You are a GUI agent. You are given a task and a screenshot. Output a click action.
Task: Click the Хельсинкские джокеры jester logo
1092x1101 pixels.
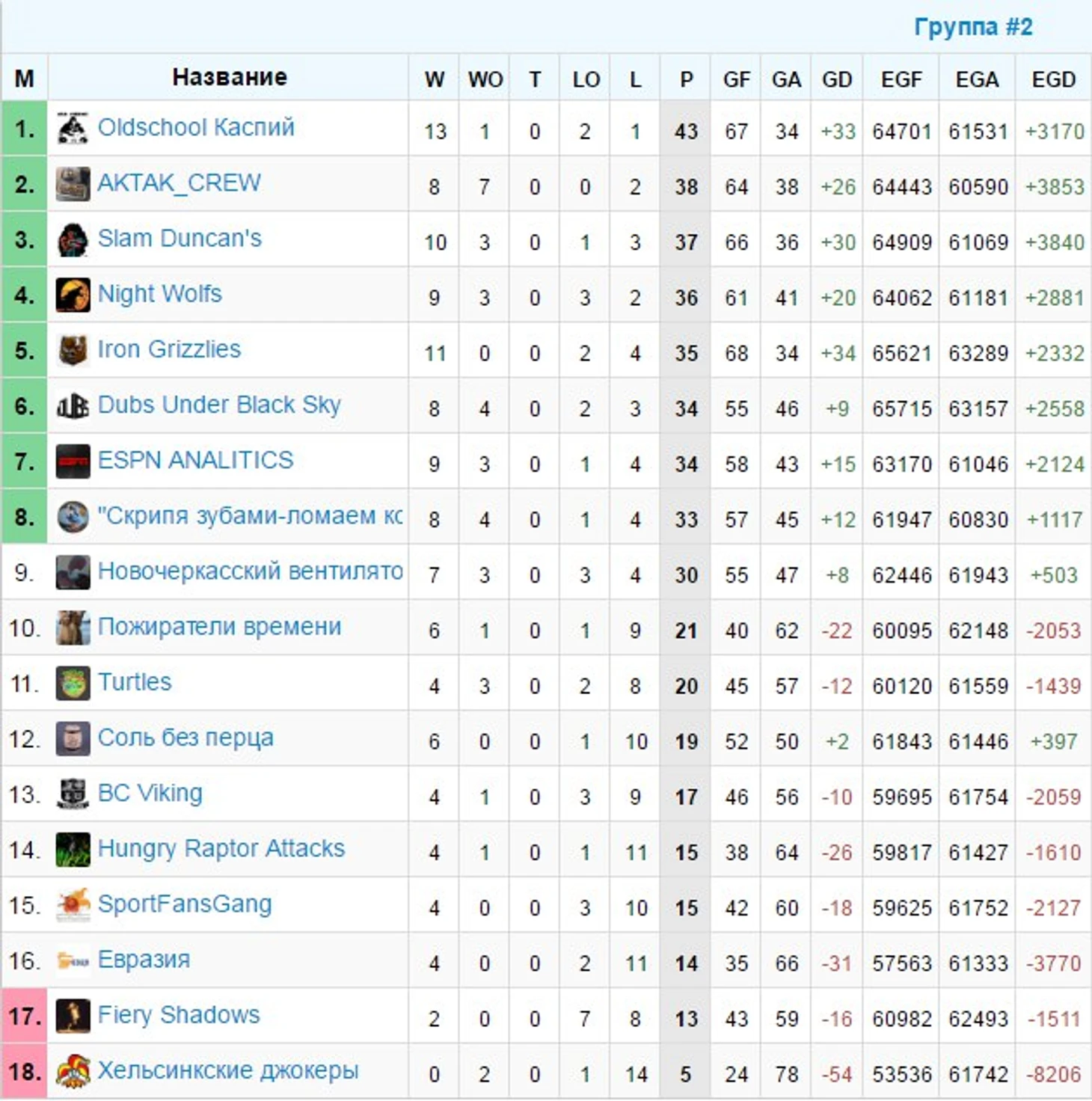point(73,1071)
